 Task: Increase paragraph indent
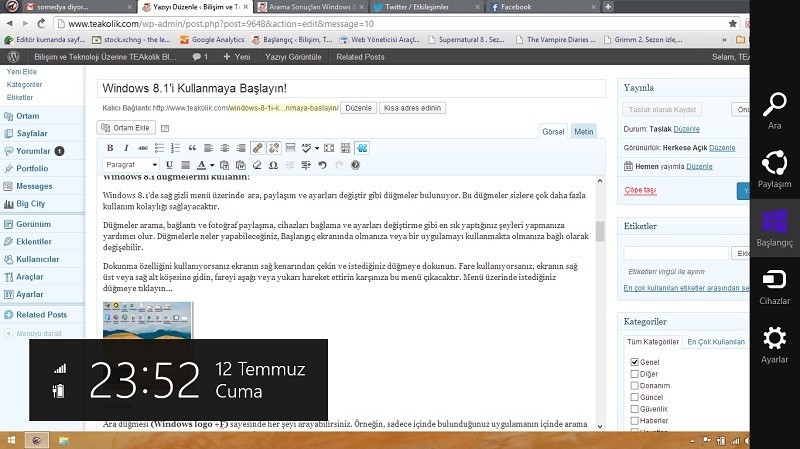306,165
